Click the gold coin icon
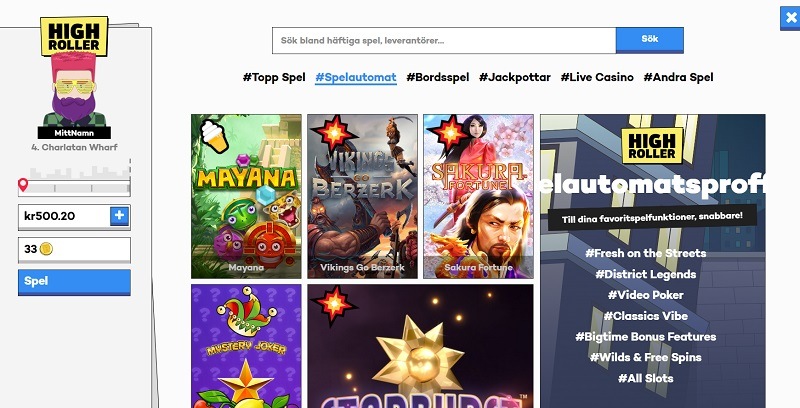Screen dimensions: 800x408 46,249
